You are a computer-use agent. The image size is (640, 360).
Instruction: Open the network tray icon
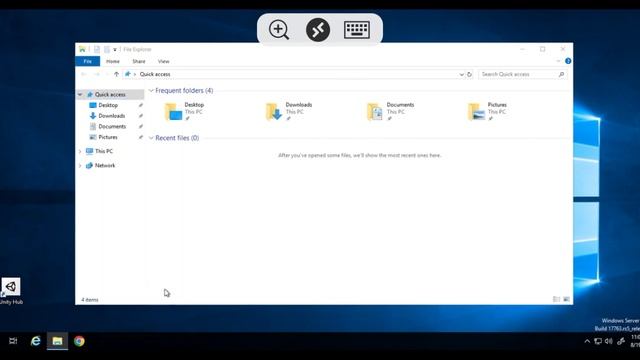pyautogui.click(x=598, y=341)
